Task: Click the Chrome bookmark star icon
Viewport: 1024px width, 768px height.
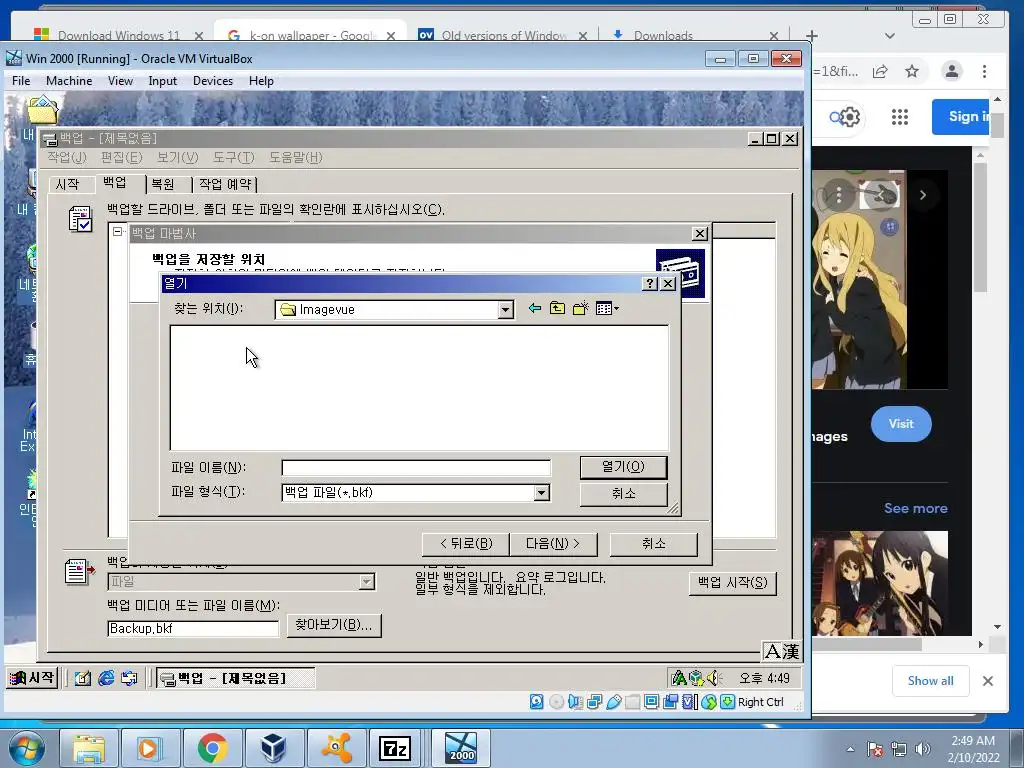Action: (x=912, y=71)
